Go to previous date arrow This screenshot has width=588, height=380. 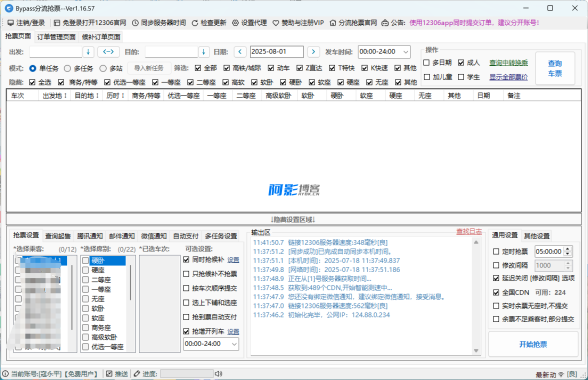pyautogui.click(x=240, y=52)
